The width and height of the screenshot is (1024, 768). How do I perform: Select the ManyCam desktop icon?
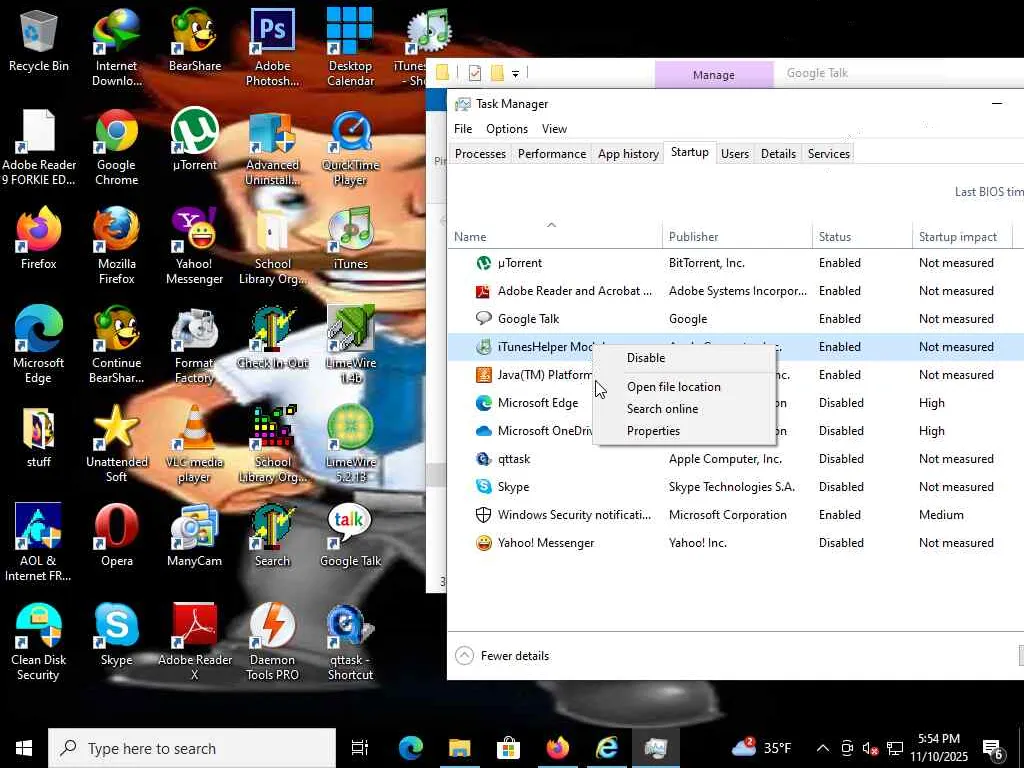pos(195,535)
